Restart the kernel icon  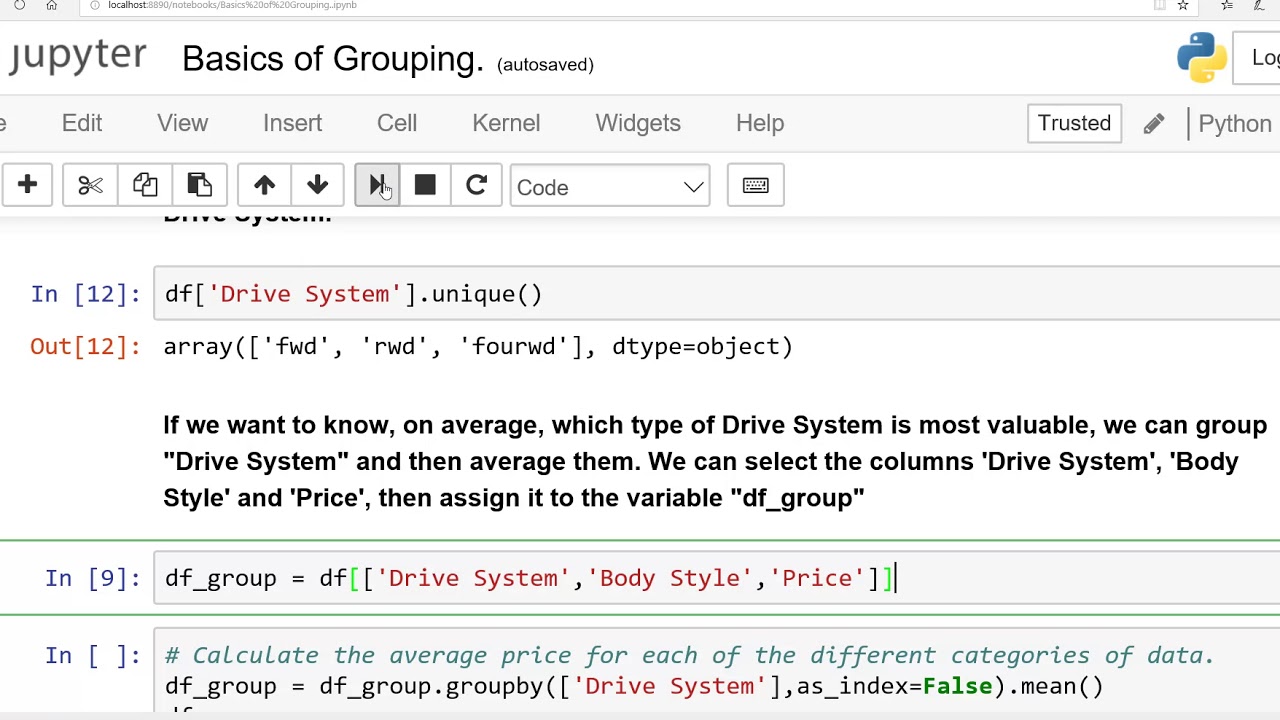click(x=476, y=185)
